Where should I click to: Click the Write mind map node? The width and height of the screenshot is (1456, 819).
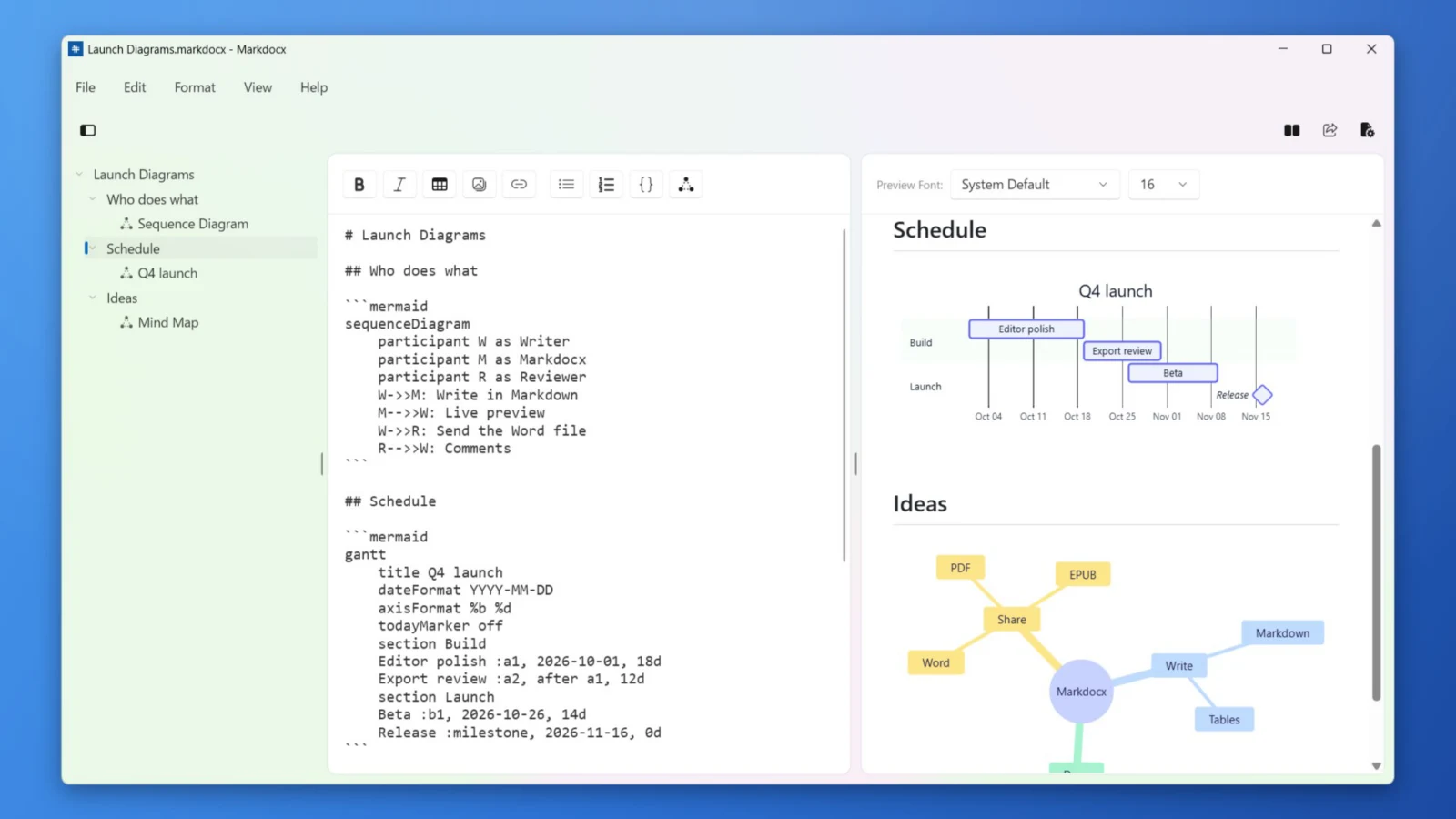tap(1179, 665)
